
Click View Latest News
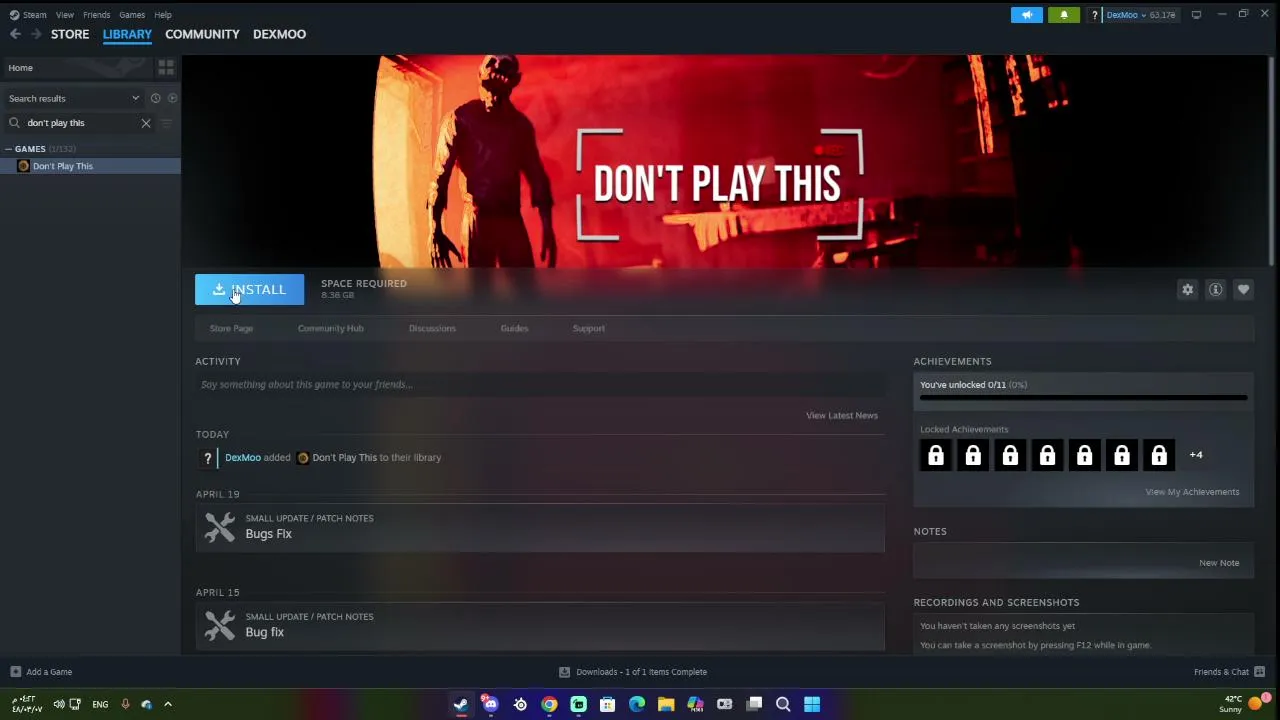tap(842, 415)
